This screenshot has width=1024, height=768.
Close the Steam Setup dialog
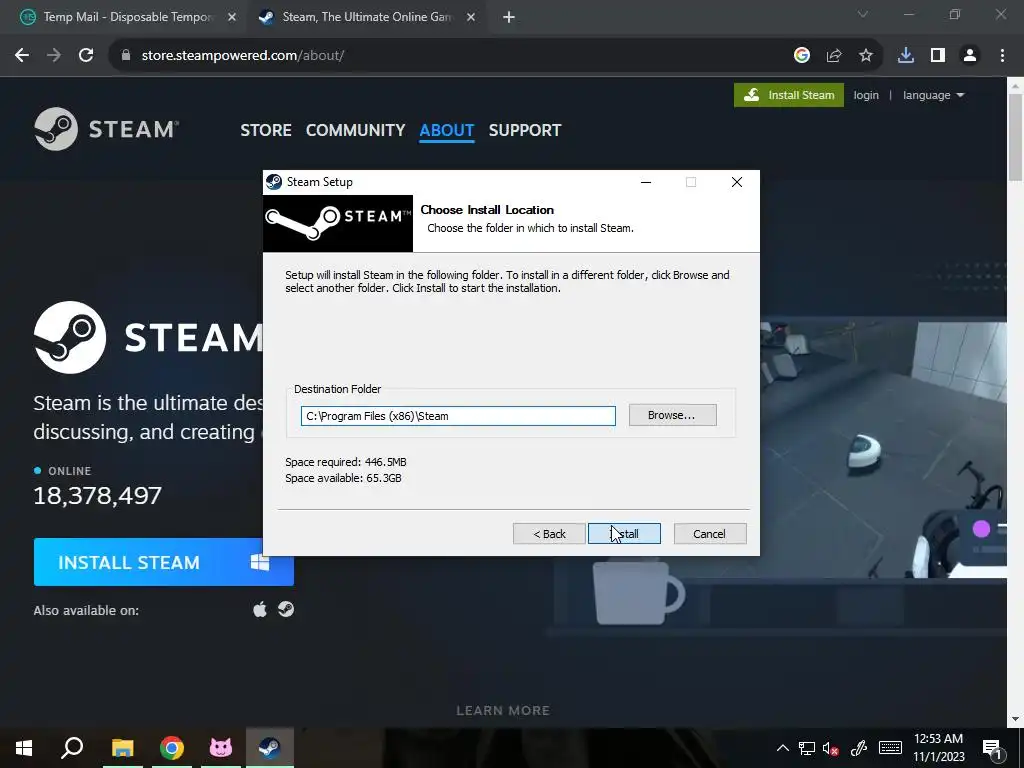pyautogui.click(x=737, y=182)
